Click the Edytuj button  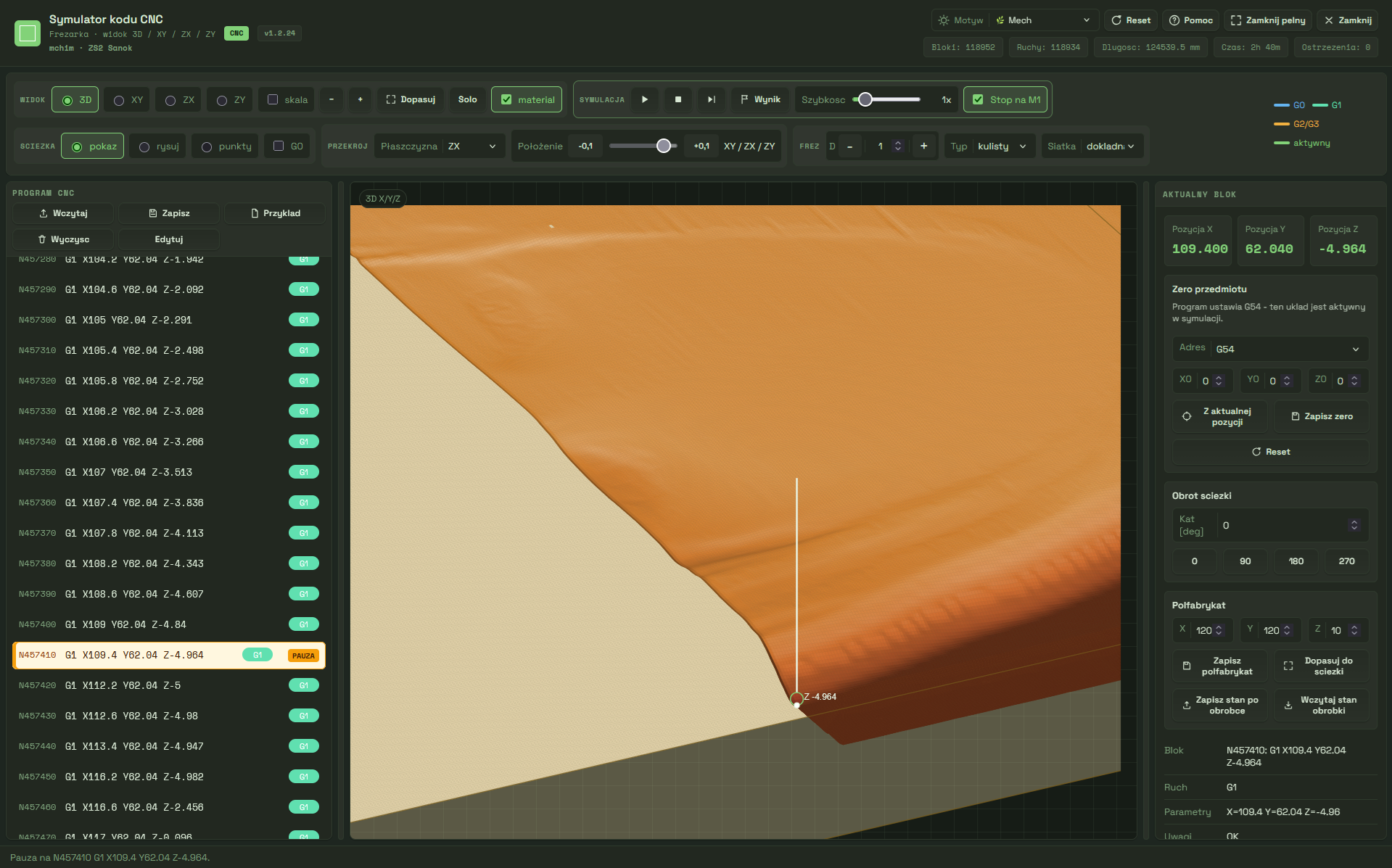click(x=169, y=239)
